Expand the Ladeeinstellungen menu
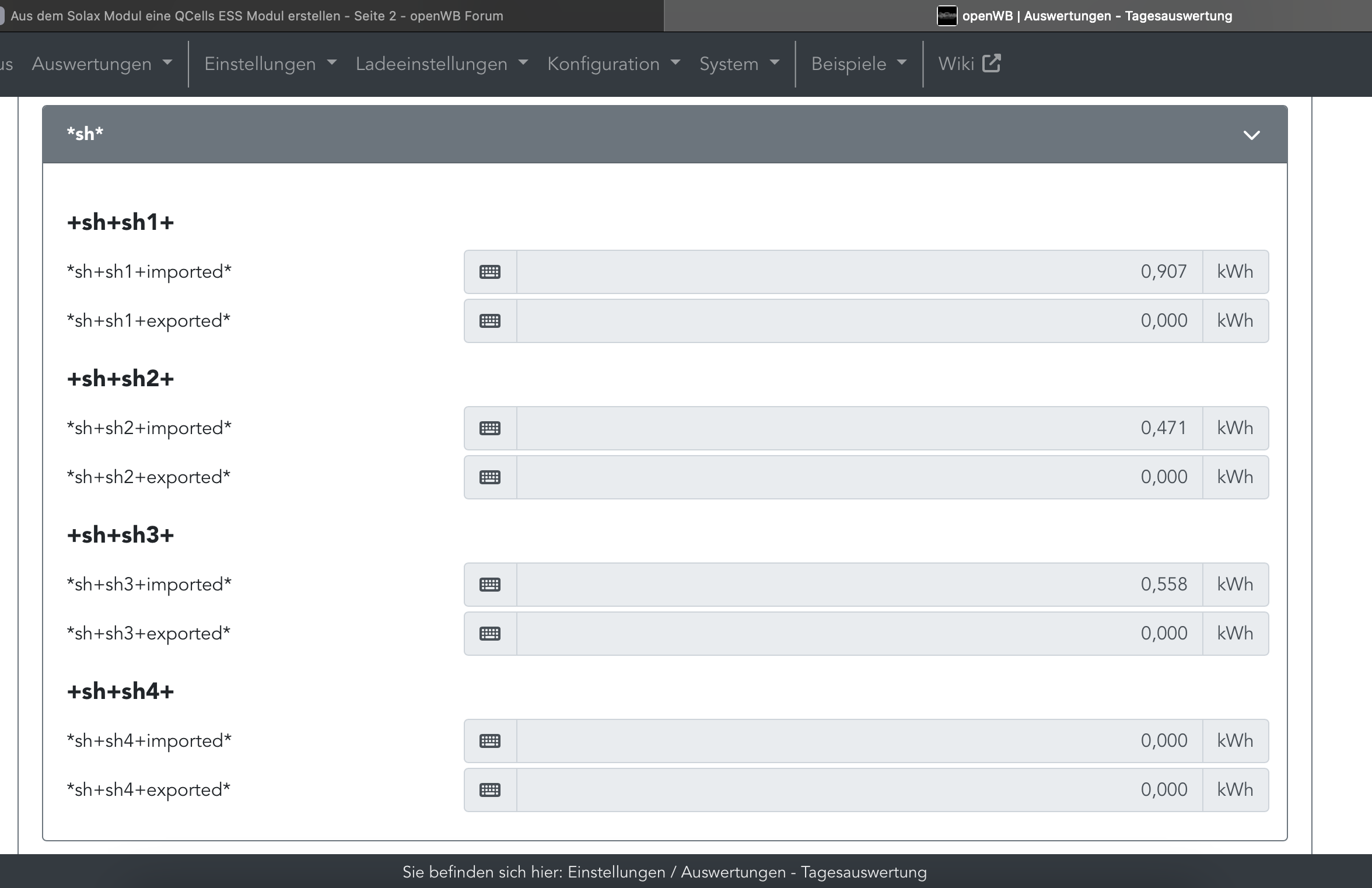The width and height of the screenshot is (1372, 888). (x=442, y=64)
